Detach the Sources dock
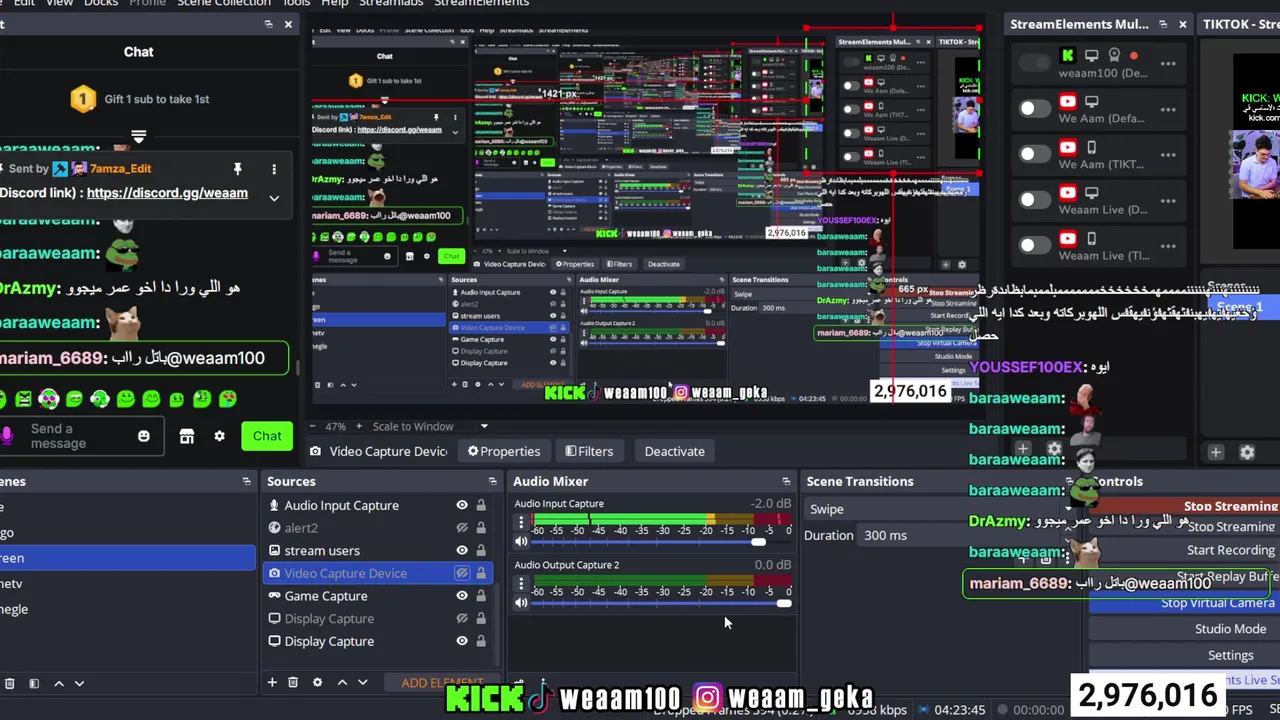This screenshot has width=1280, height=720. [492, 482]
